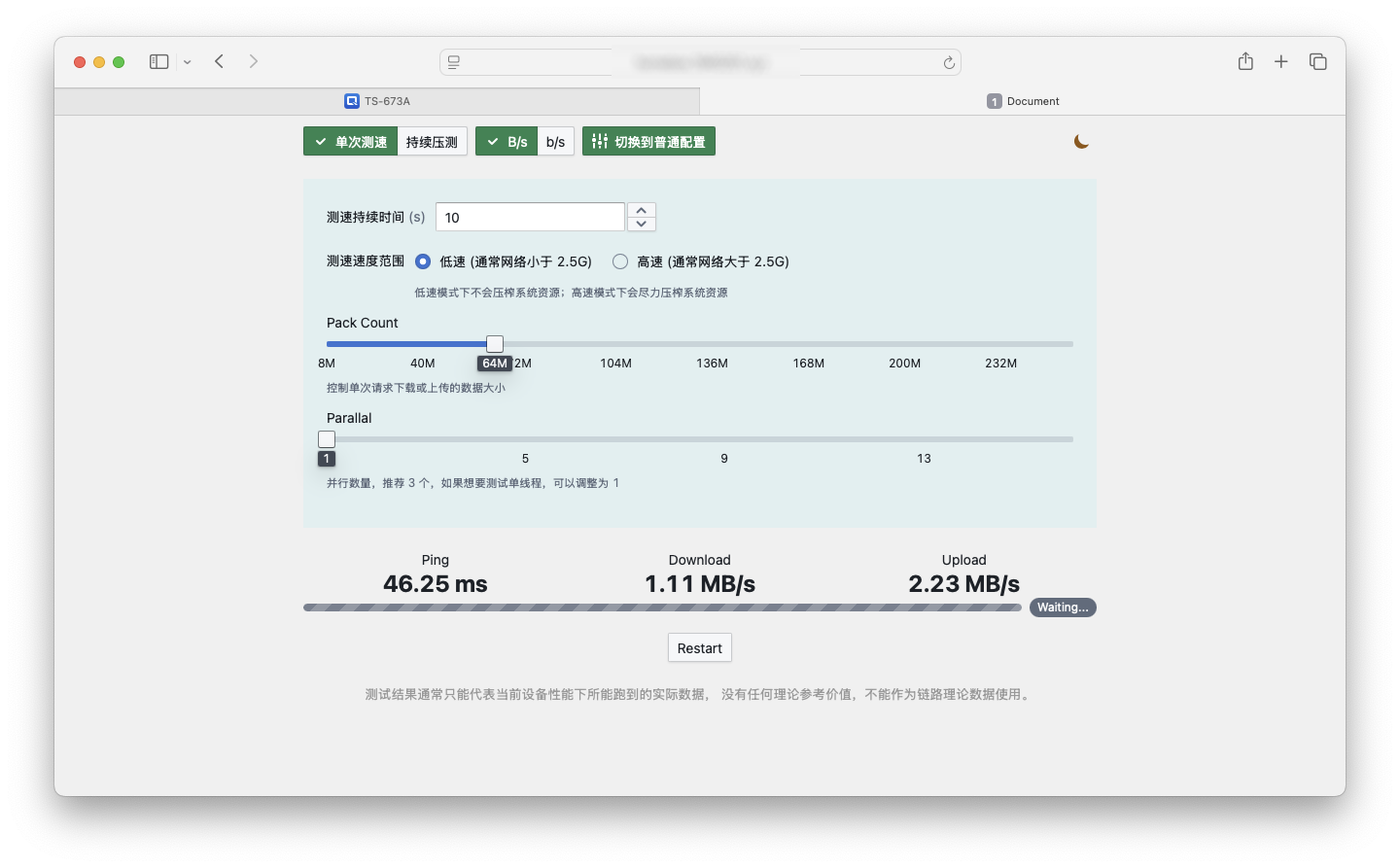Screen dimensions: 1400x868
Task: Click the Safari share icon
Action: tap(1245, 60)
